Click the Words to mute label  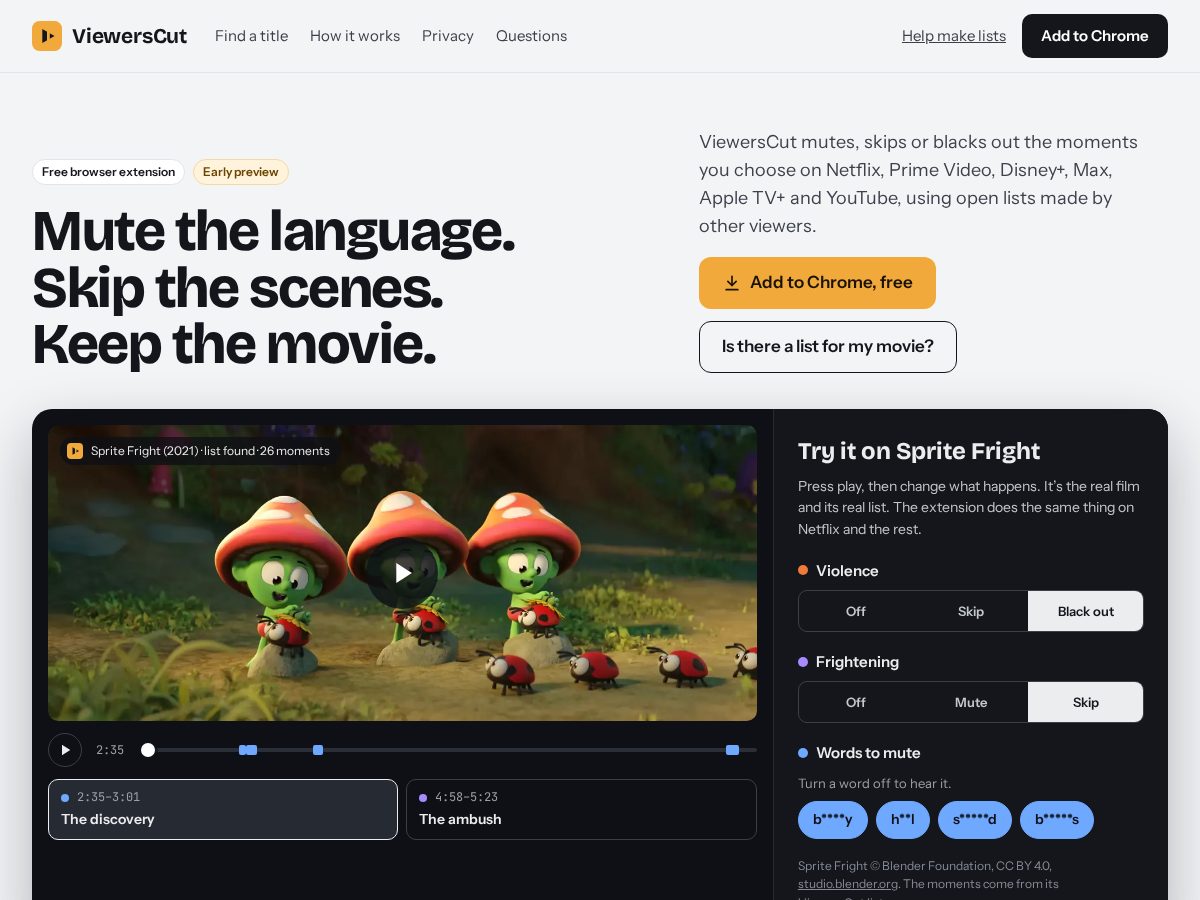[x=868, y=753]
